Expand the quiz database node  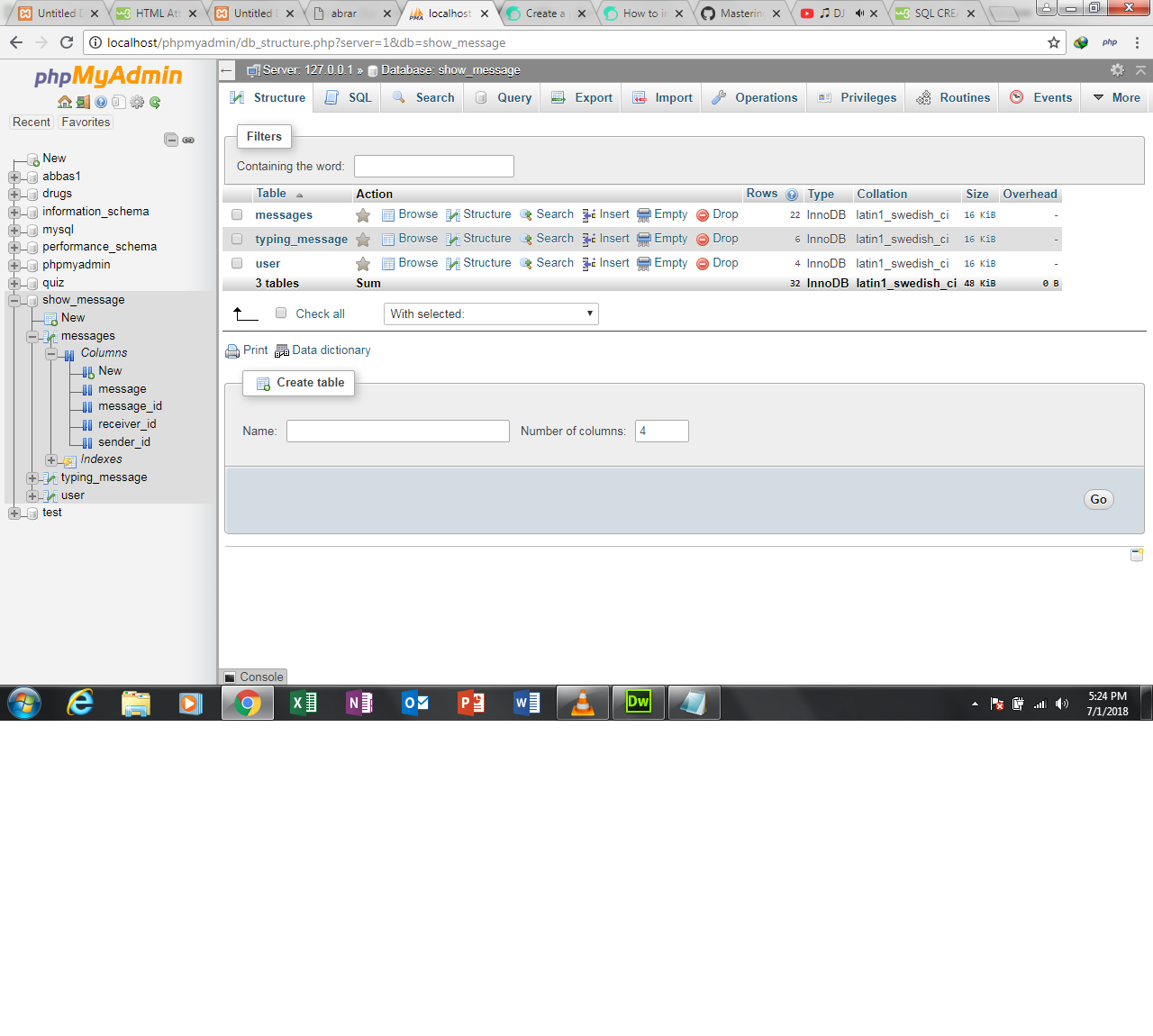click(14, 284)
